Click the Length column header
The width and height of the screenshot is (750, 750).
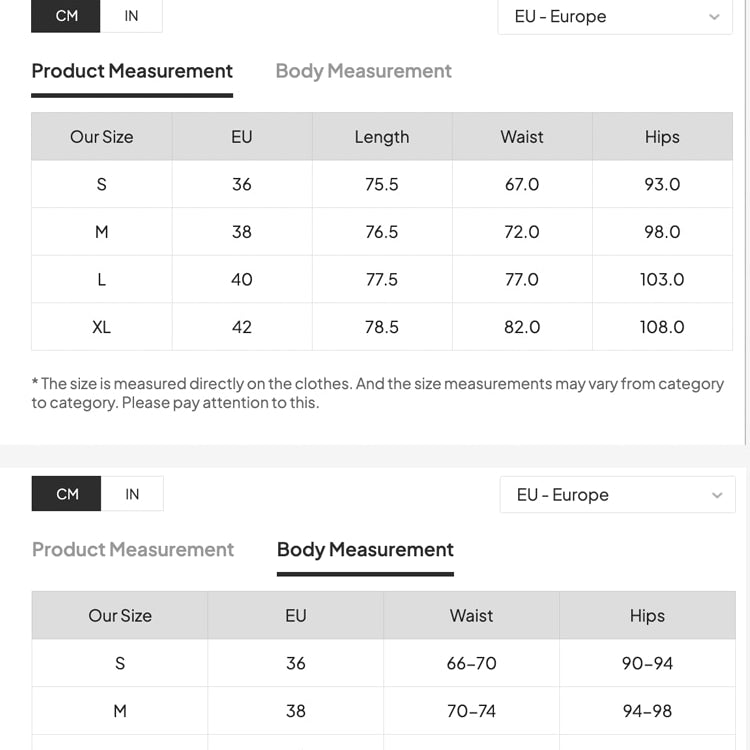(x=382, y=137)
